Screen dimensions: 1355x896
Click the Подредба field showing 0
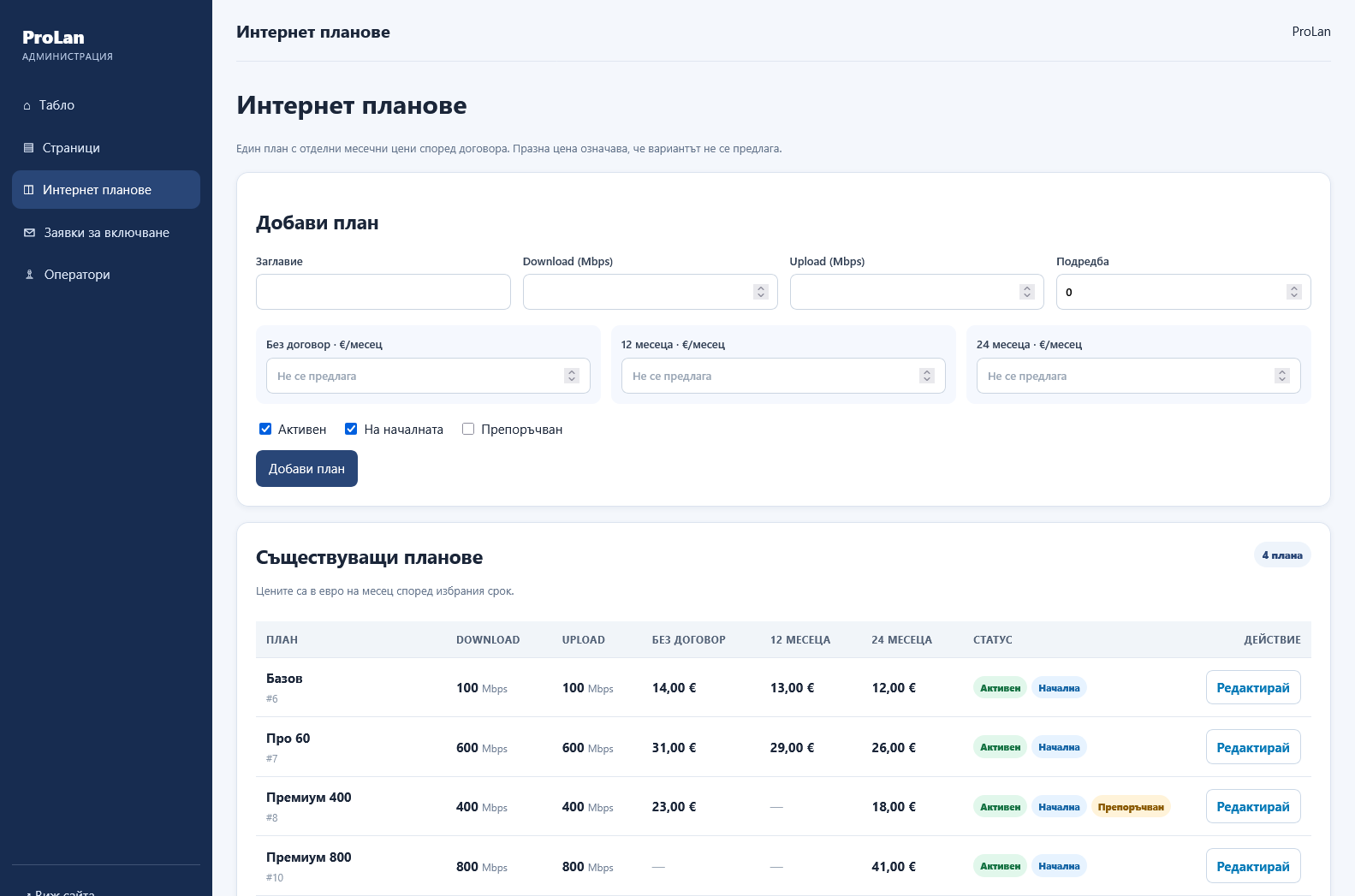click(1184, 292)
